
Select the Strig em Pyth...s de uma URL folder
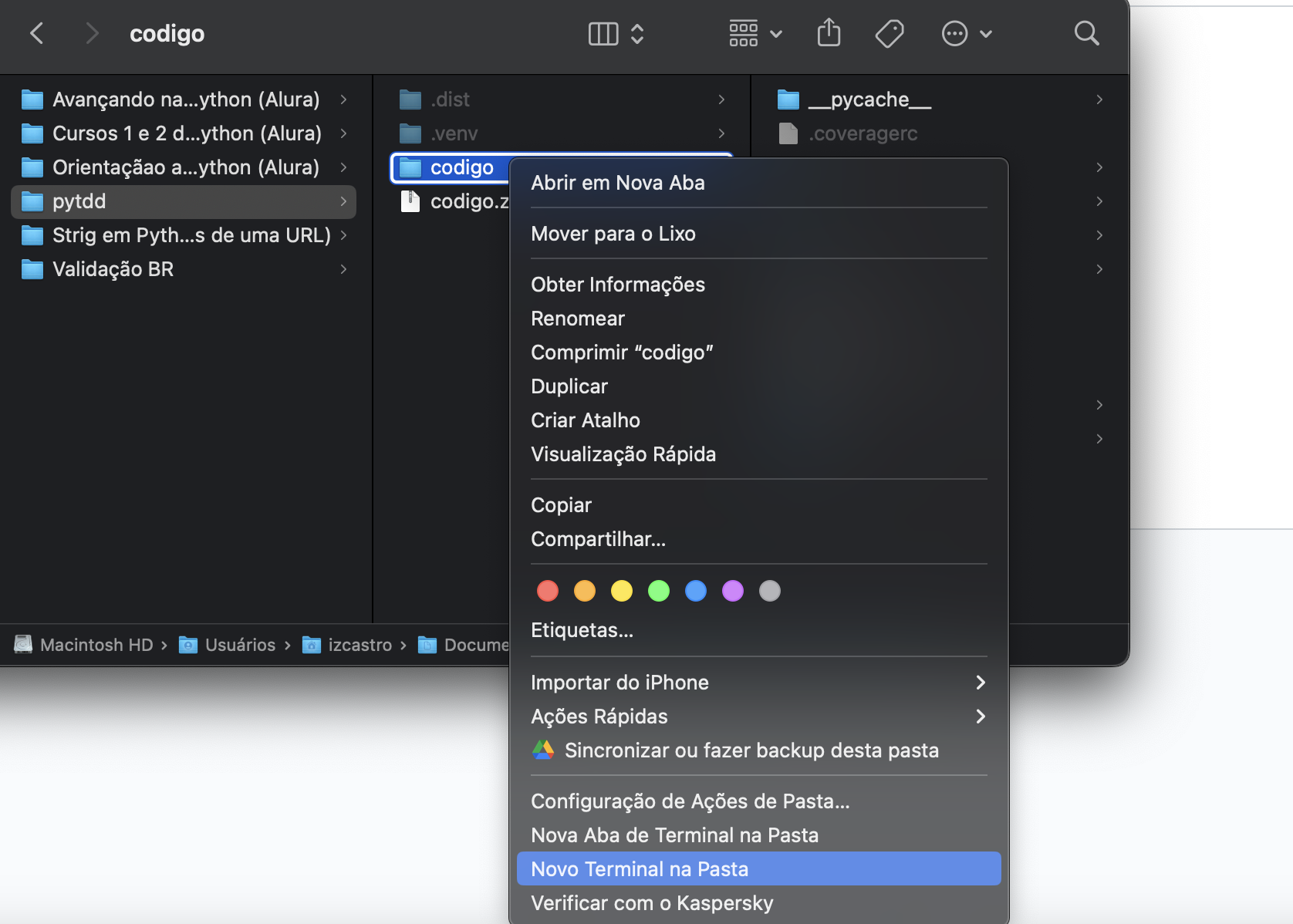point(184,235)
